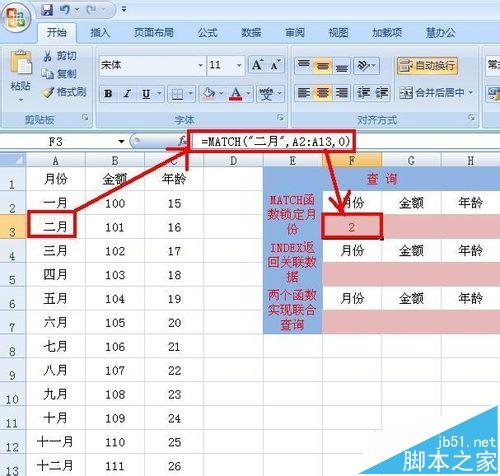Open the Customize Quick Access Toolbar arrow
The height and width of the screenshot is (476, 500).
124,10
